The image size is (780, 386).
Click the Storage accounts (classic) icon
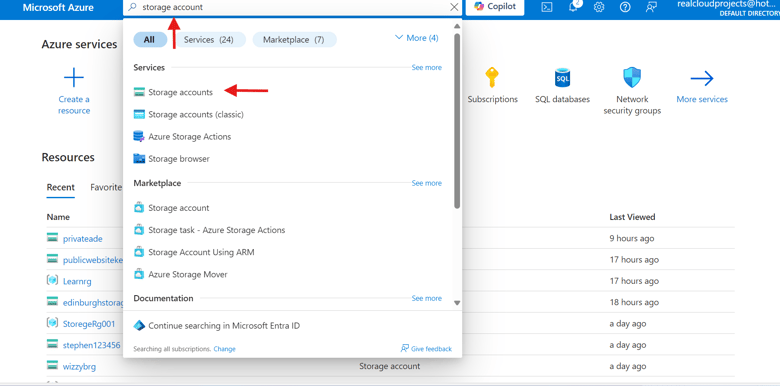pyautogui.click(x=139, y=114)
